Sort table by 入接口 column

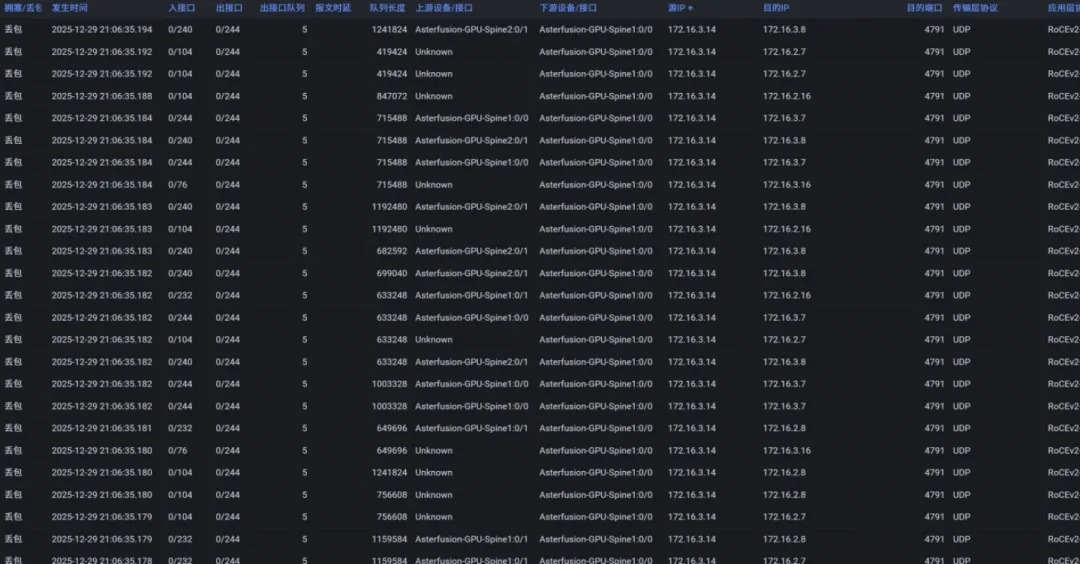coord(181,7)
